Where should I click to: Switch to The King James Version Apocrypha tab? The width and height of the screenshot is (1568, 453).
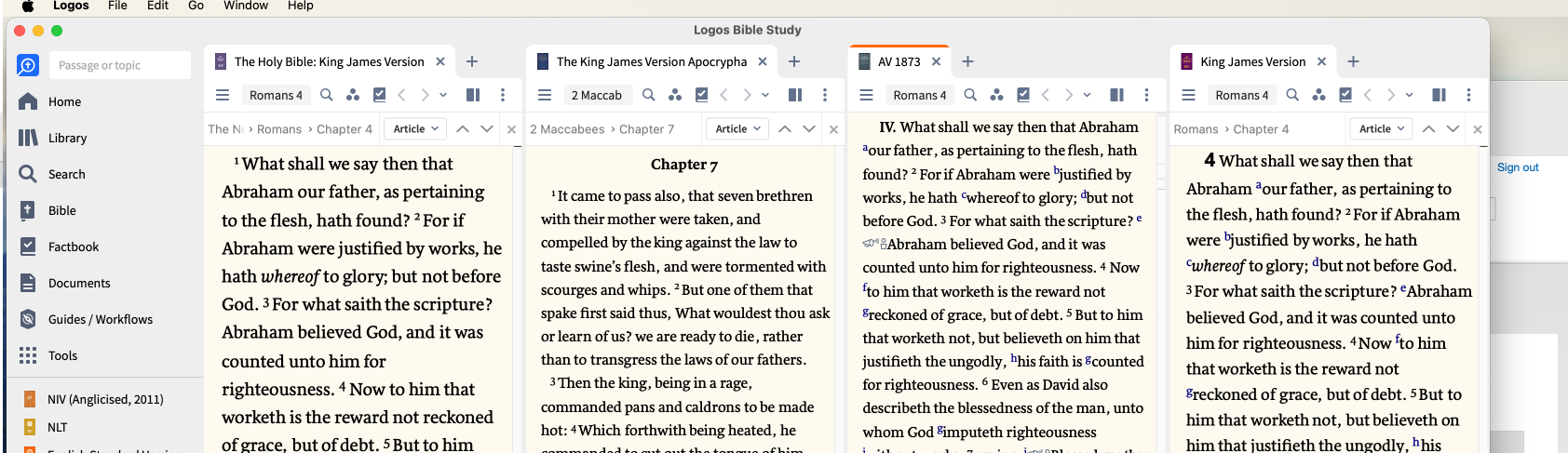651,61
